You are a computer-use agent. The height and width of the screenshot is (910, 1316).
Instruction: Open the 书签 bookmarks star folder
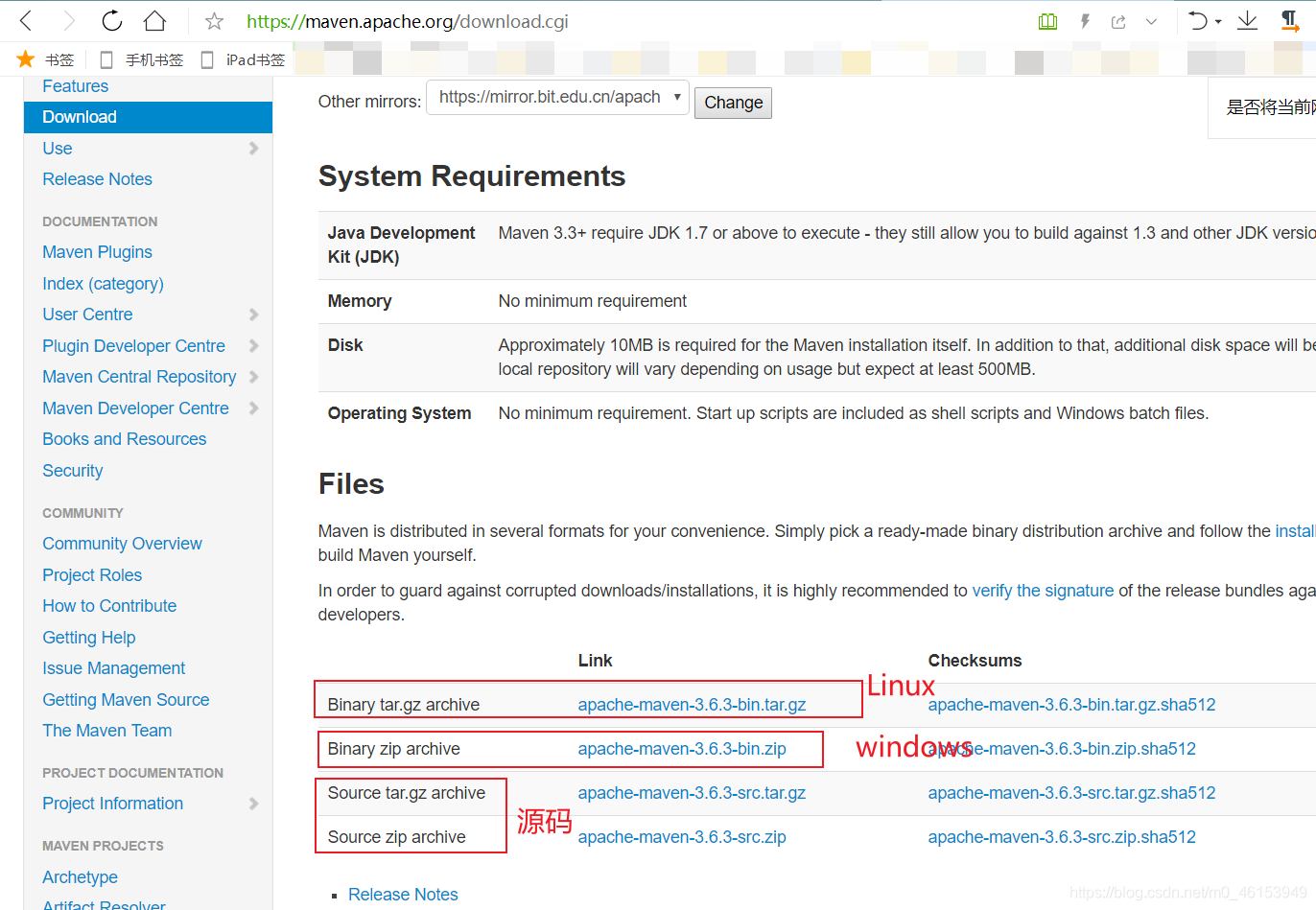click(45, 59)
